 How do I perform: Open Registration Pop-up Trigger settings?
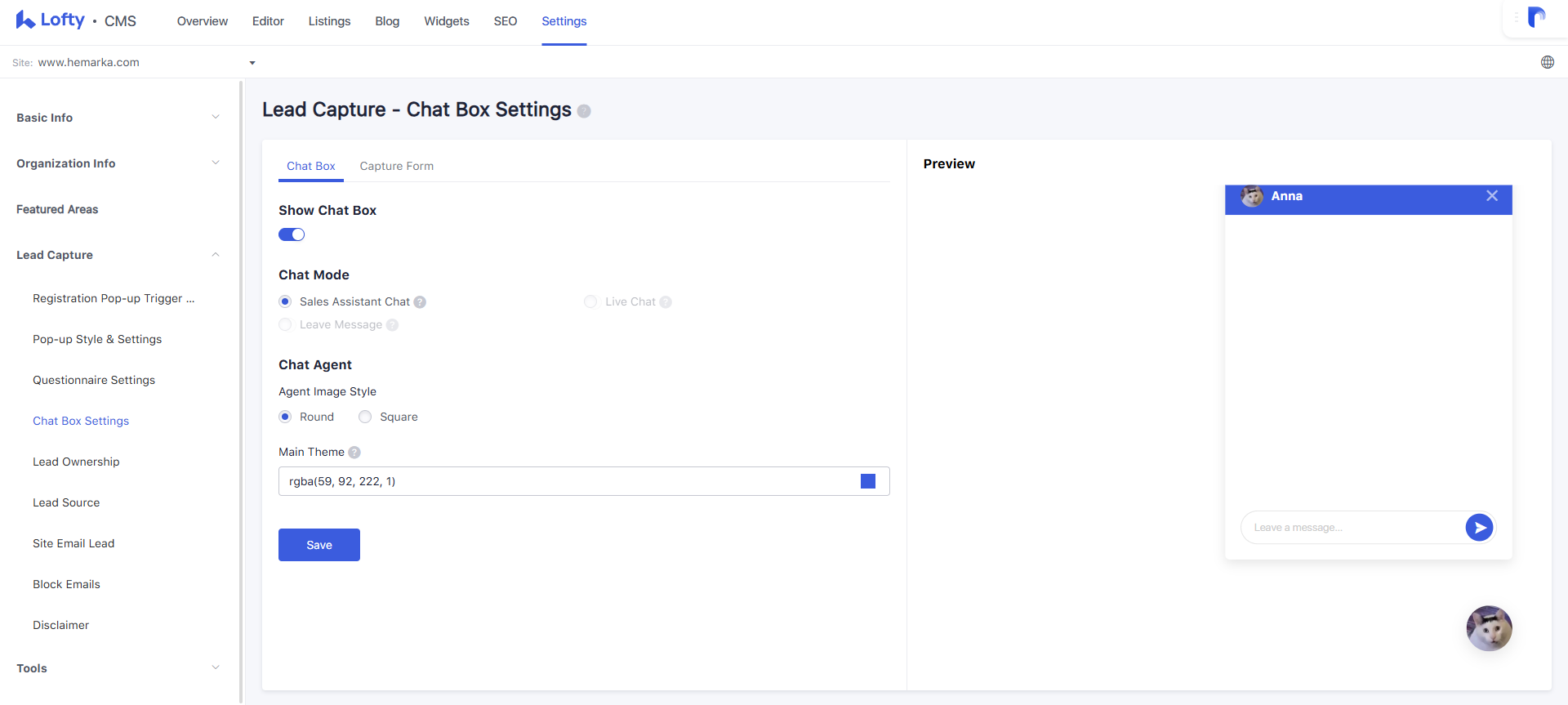click(114, 298)
